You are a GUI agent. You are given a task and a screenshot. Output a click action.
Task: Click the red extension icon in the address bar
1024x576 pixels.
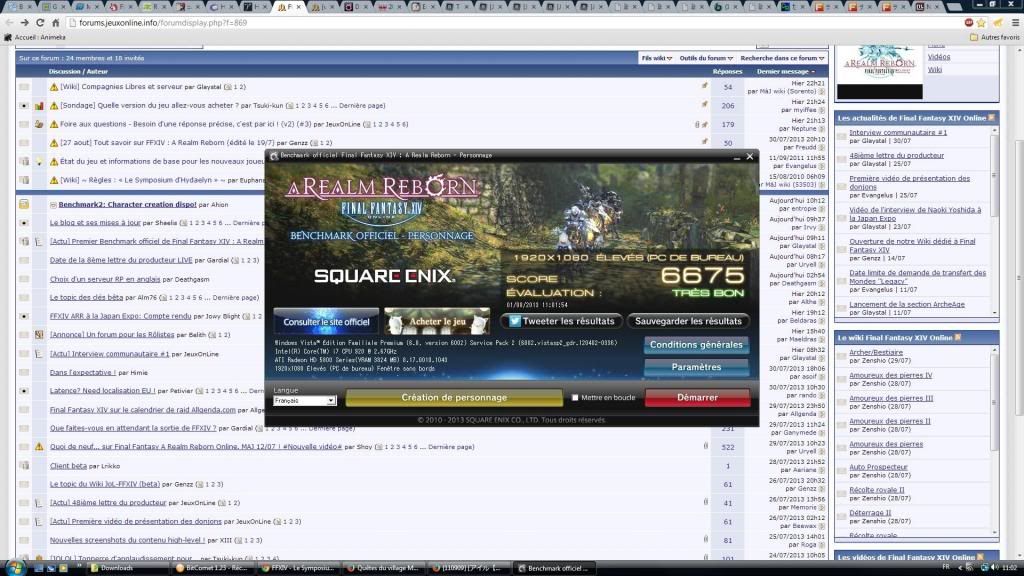(968, 22)
